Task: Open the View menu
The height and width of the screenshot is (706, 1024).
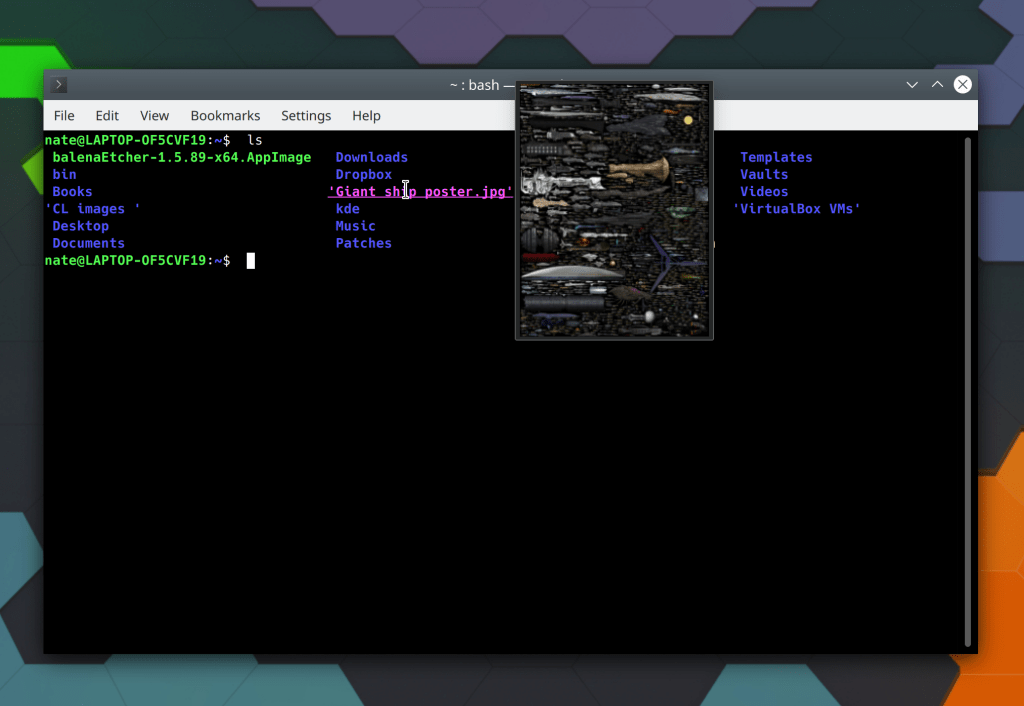Action: (154, 116)
